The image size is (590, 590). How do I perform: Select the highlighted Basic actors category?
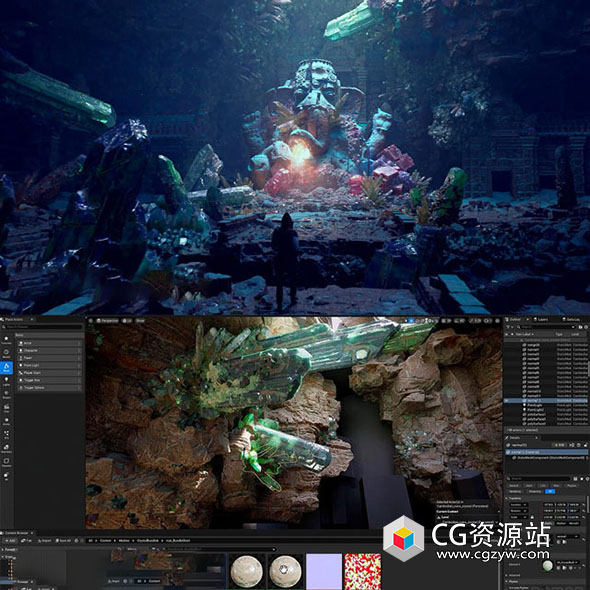[x=6, y=368]
